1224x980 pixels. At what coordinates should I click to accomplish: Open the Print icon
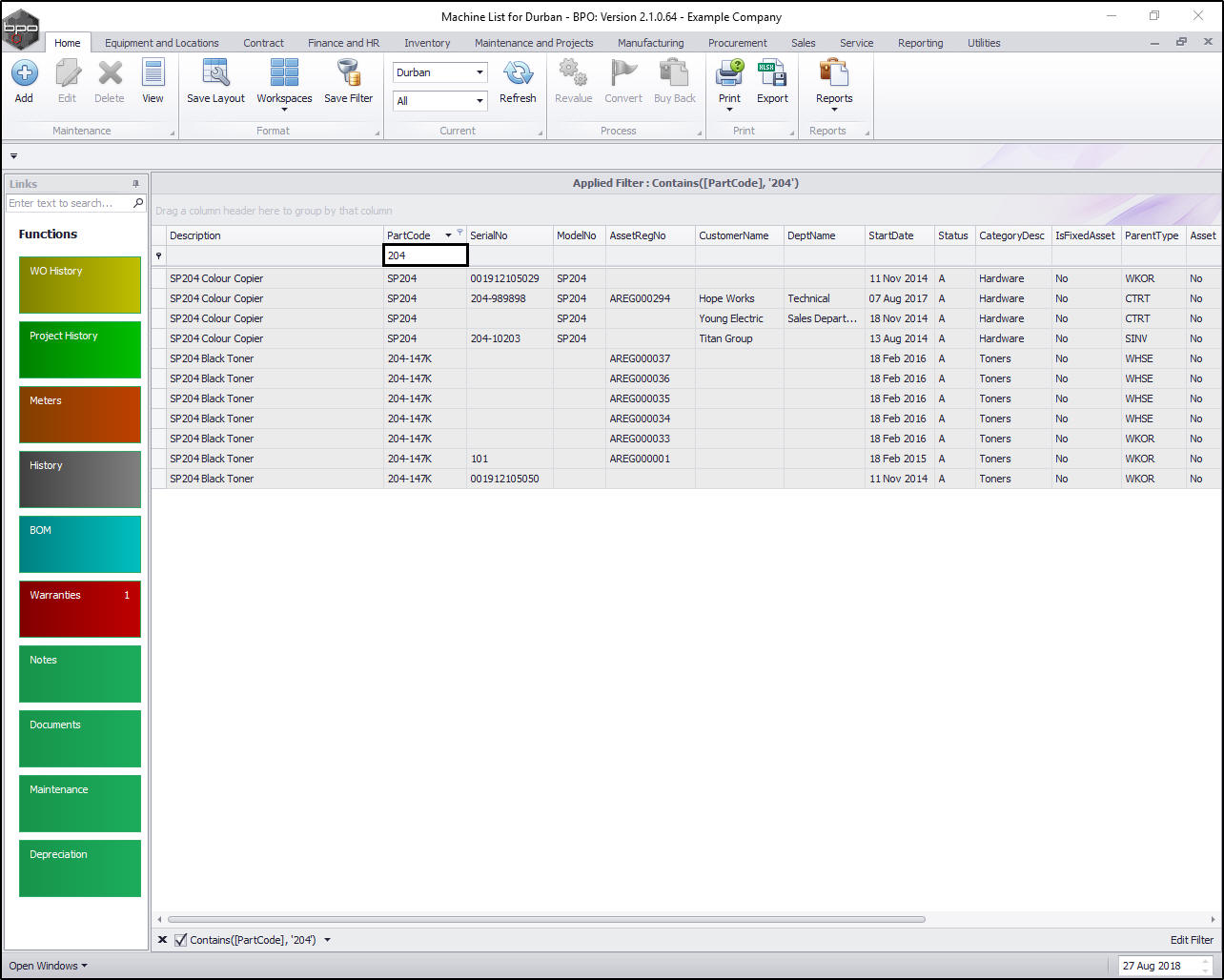pyautogui.click(x=729, y=73)
